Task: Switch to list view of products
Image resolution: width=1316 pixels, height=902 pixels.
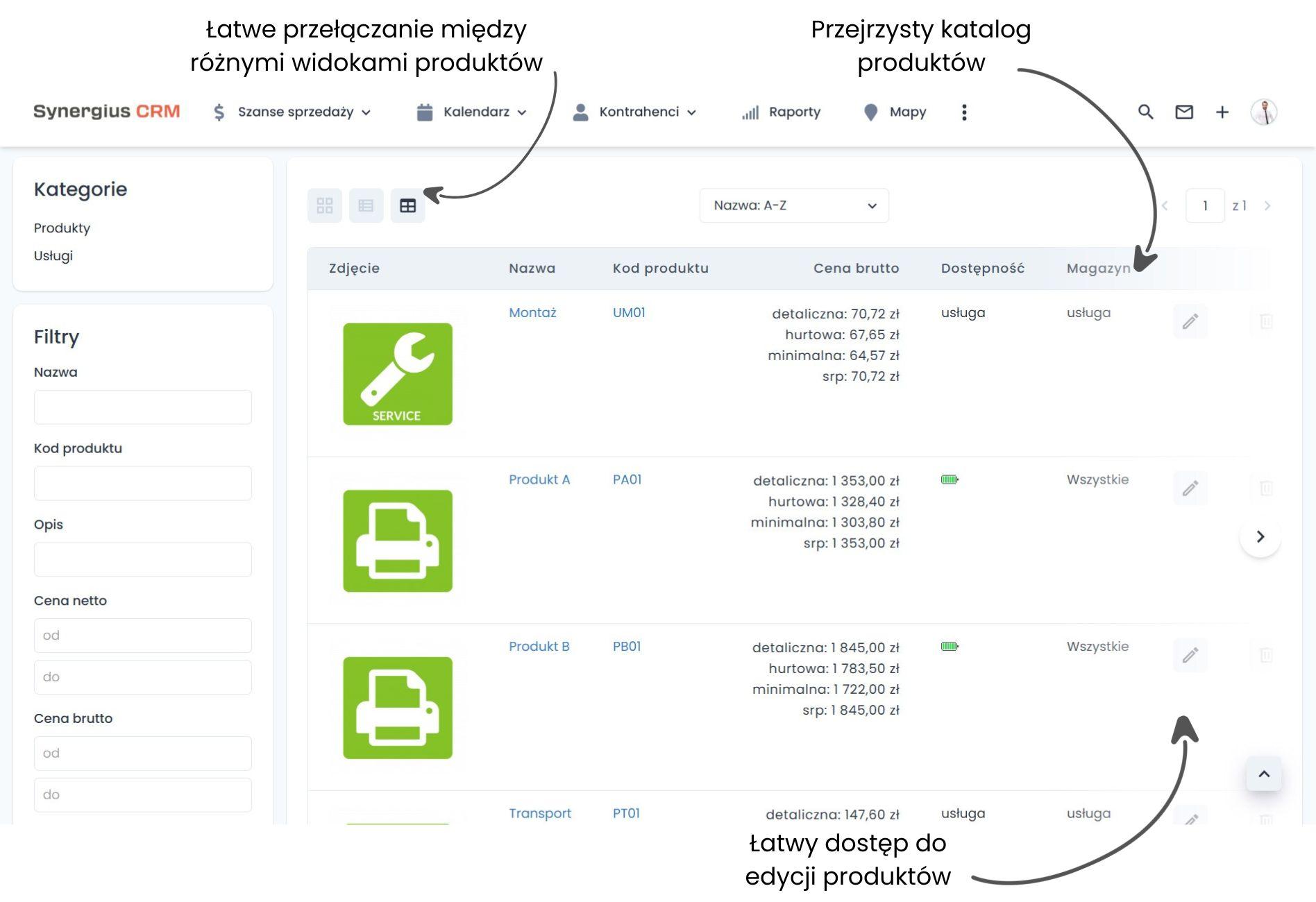Action: point(366,205)
